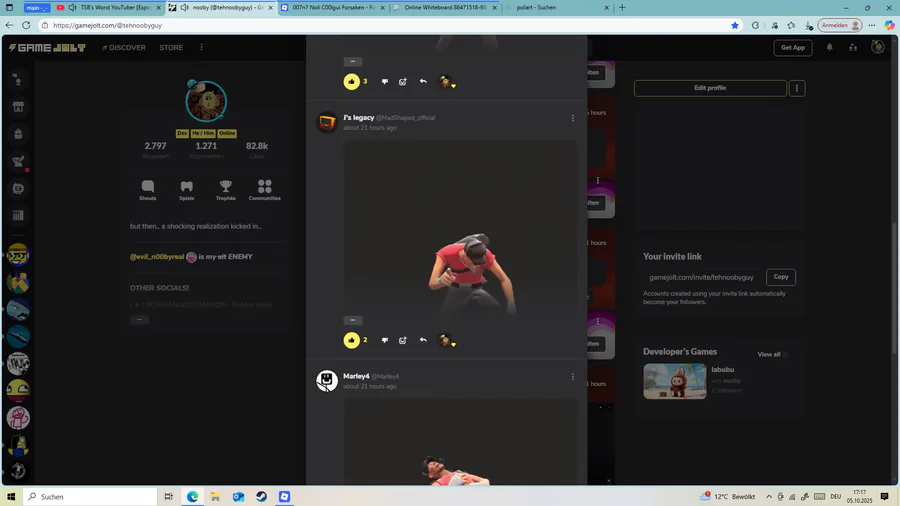Image resolution: width=900 pixels, height=506 pixels.
Task: Reload the page
Action: tap(26, 25)
